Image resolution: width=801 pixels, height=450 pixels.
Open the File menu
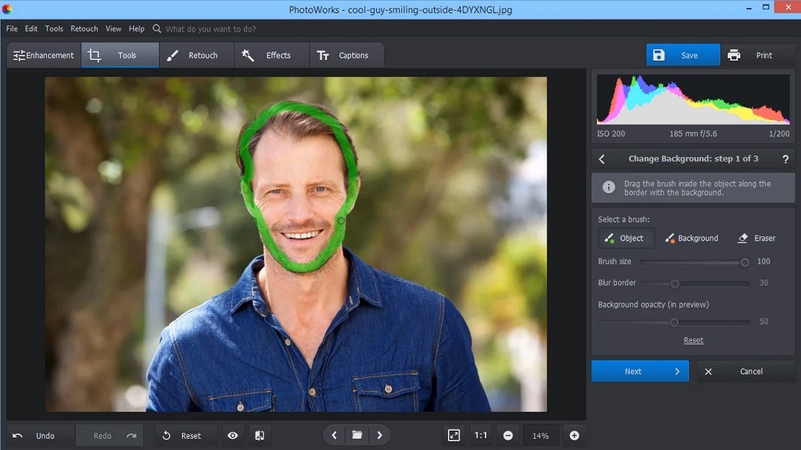(x=12, y=29)
